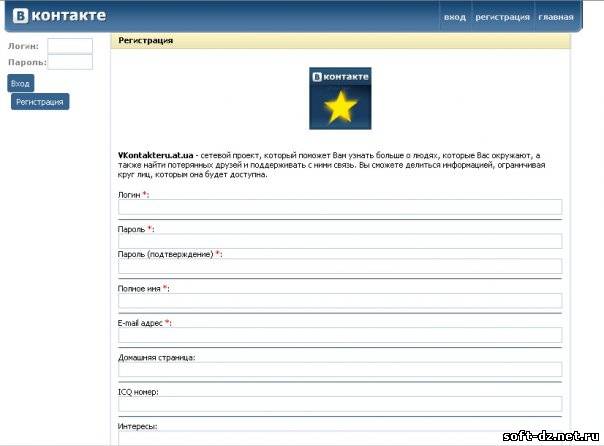The width and height of the screenshot is (604, 446).
Task: Open the регистрация menu item in header
Action: pyautogui.click(x=502, y=17)
